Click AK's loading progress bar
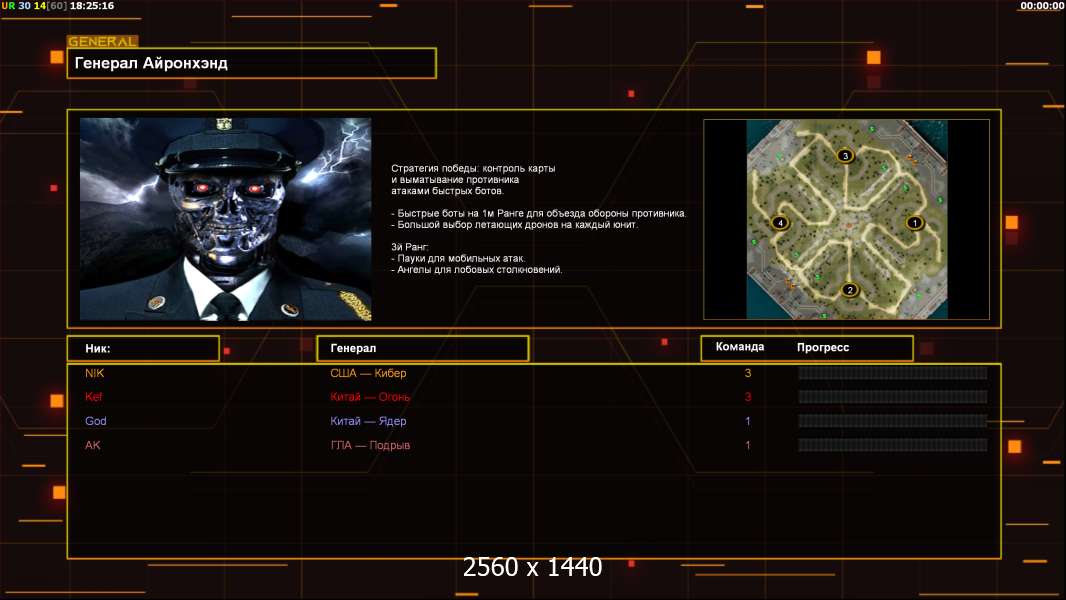 click(893, 445)
